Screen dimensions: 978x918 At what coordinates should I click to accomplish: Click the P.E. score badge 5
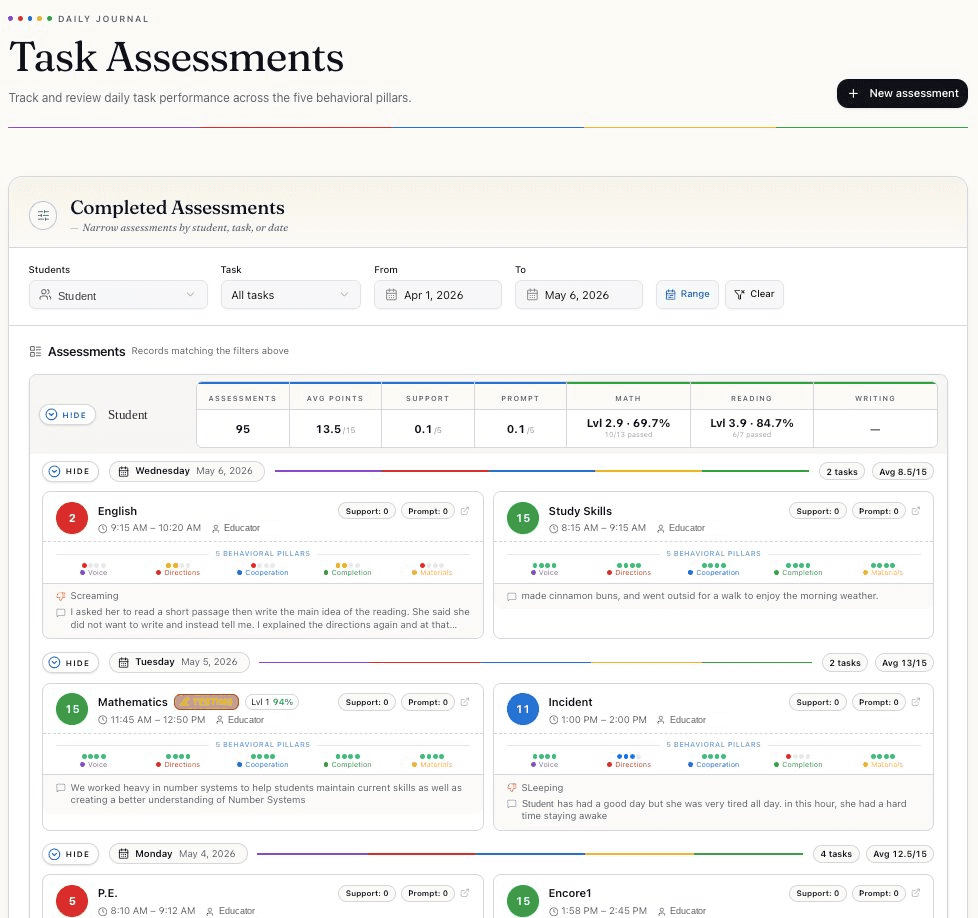(72, 901)
